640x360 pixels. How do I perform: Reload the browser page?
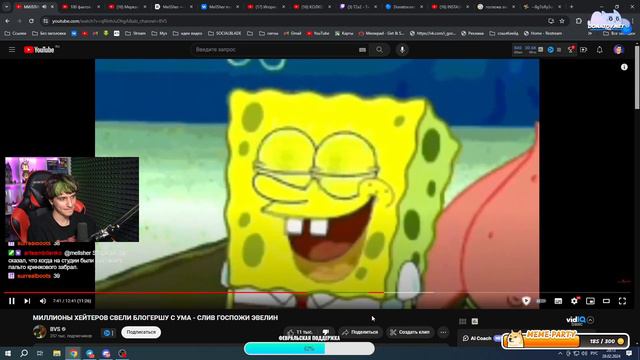coord(31,21)
